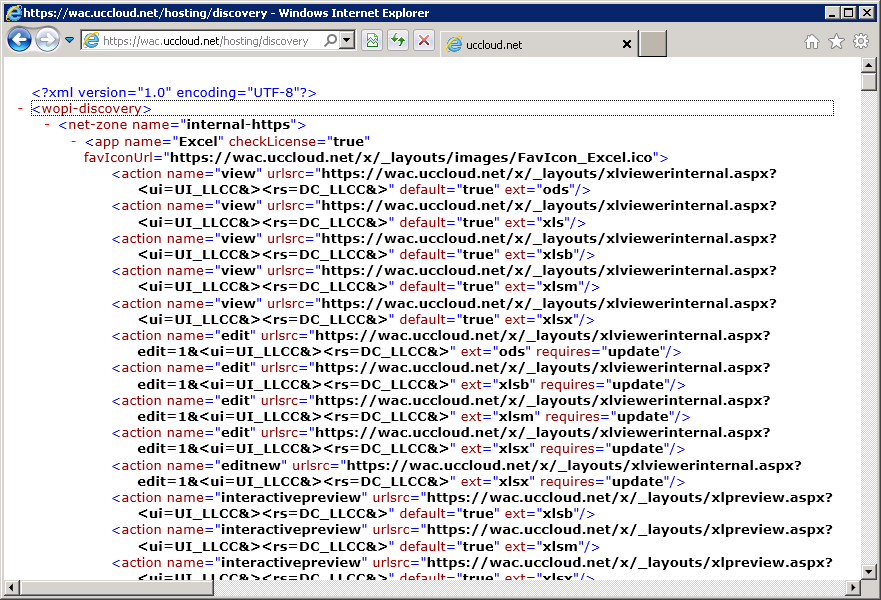881x600 pixels.
Task: Click the horizontal scrollbar right arrow
Action: point(853,588)
